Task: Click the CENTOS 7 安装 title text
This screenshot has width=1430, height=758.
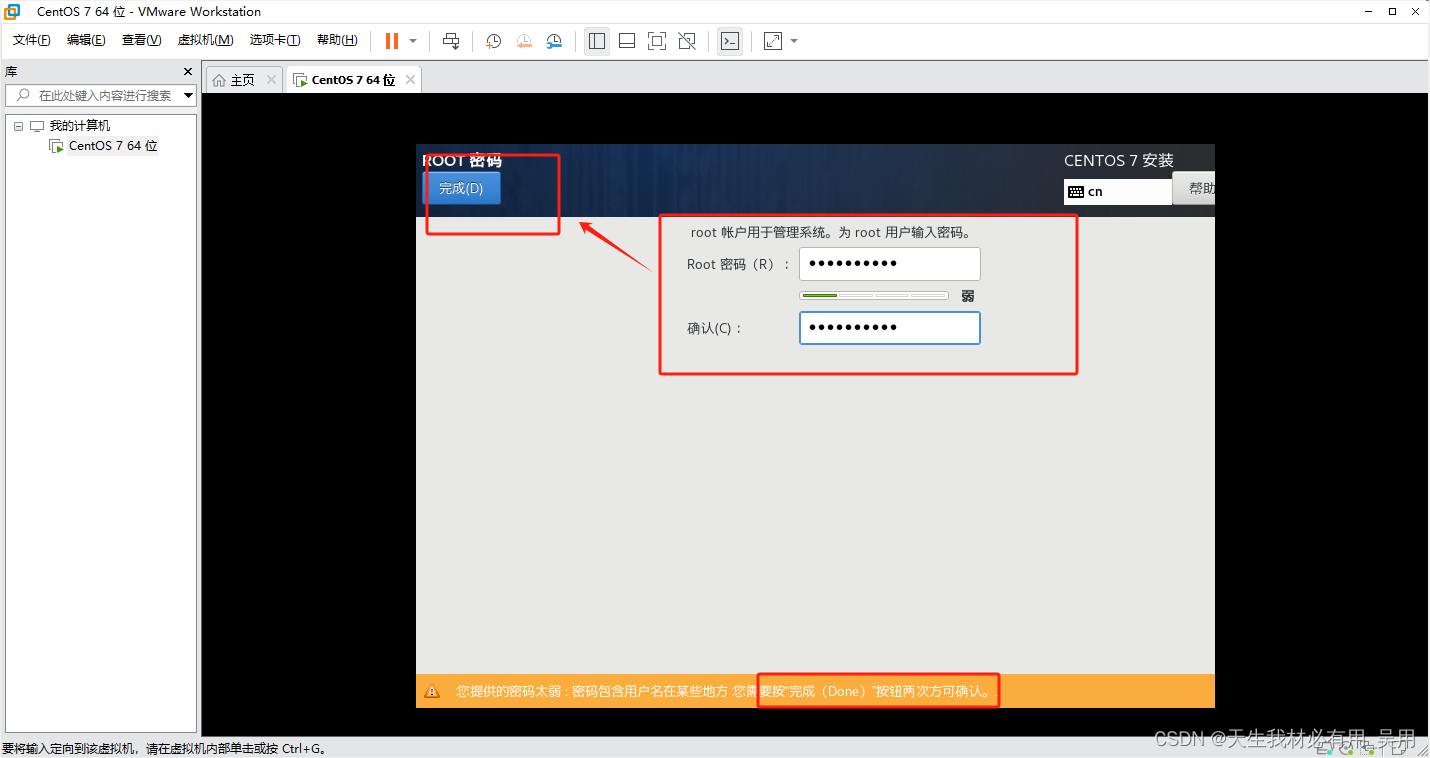Action: point(1119,161)
